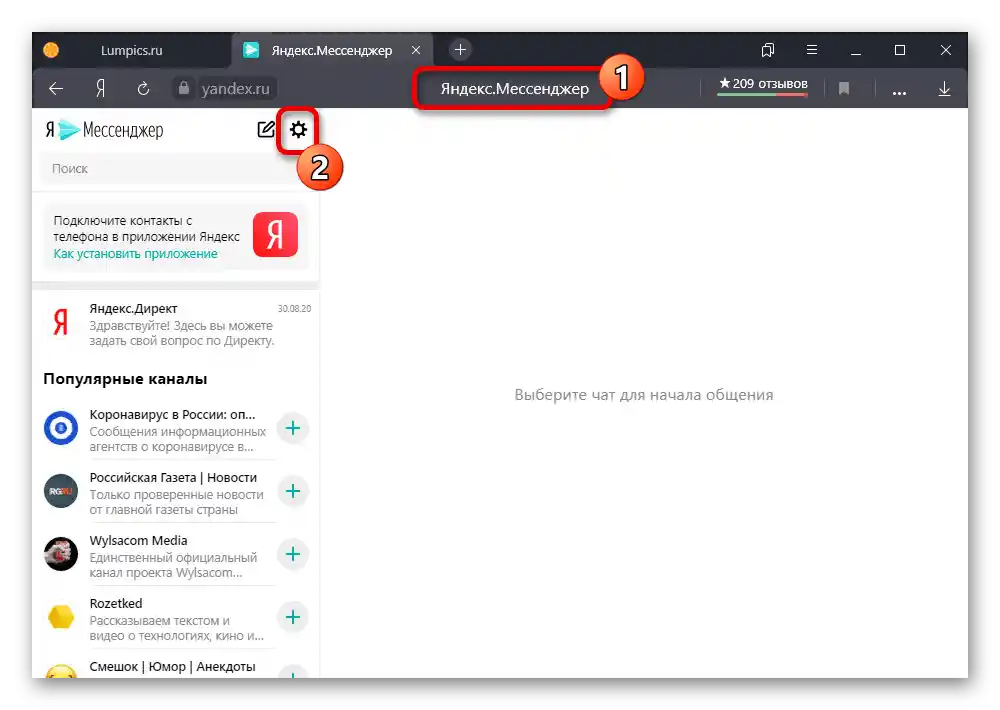This screenshot has height=710, width=1000.
Task: Reload the page with refresh icon
Action: (143, 89)
